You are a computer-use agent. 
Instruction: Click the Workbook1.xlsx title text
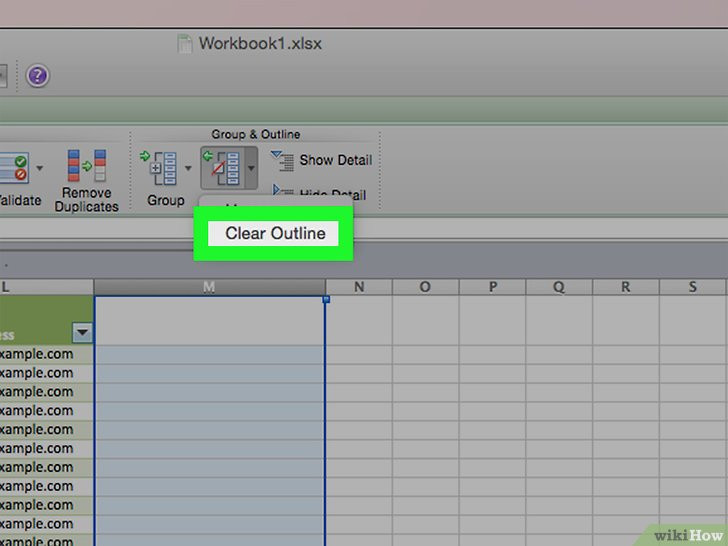[x=260, y=44]
